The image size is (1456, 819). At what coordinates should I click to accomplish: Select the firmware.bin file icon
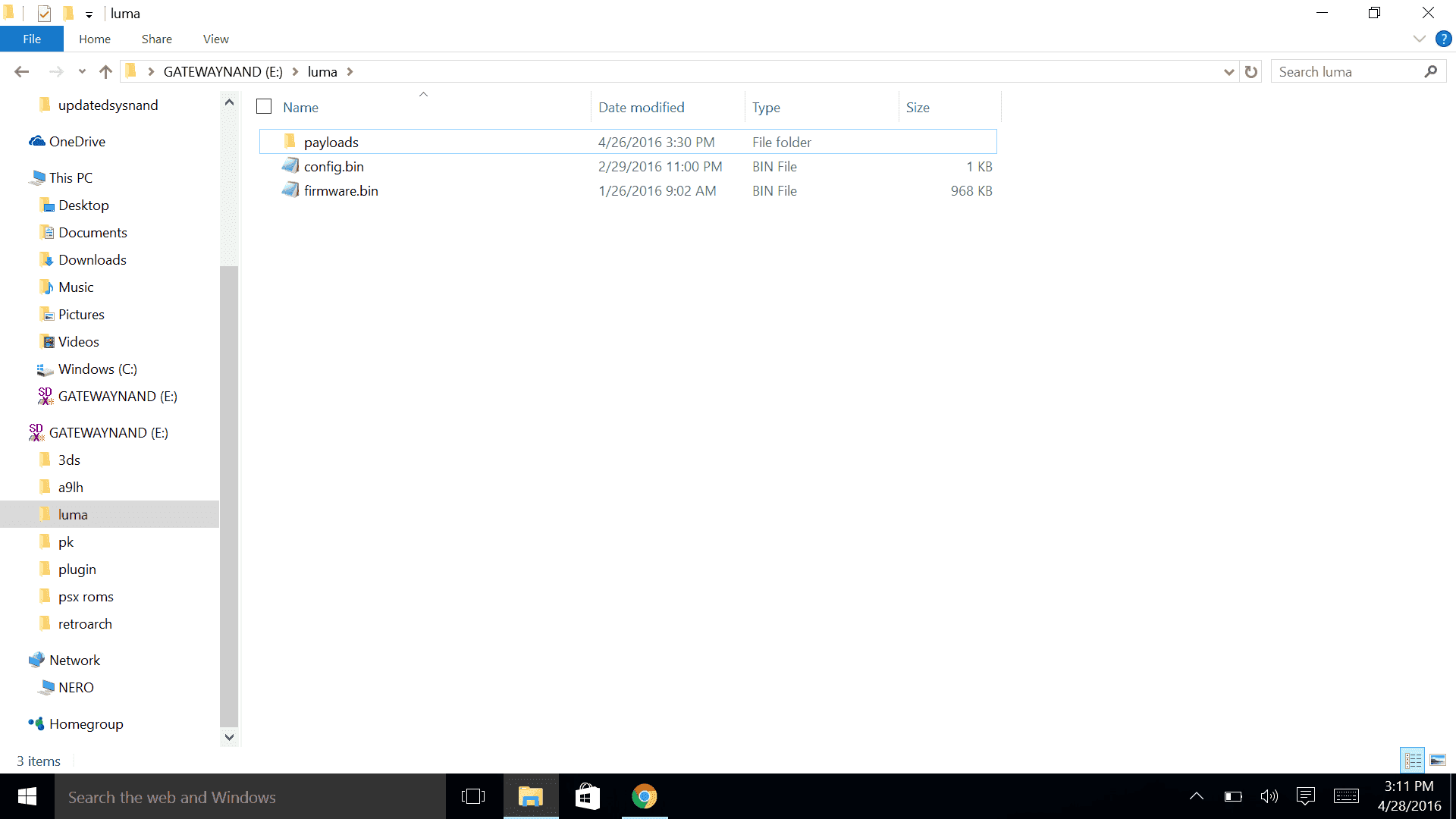point(290,190)
